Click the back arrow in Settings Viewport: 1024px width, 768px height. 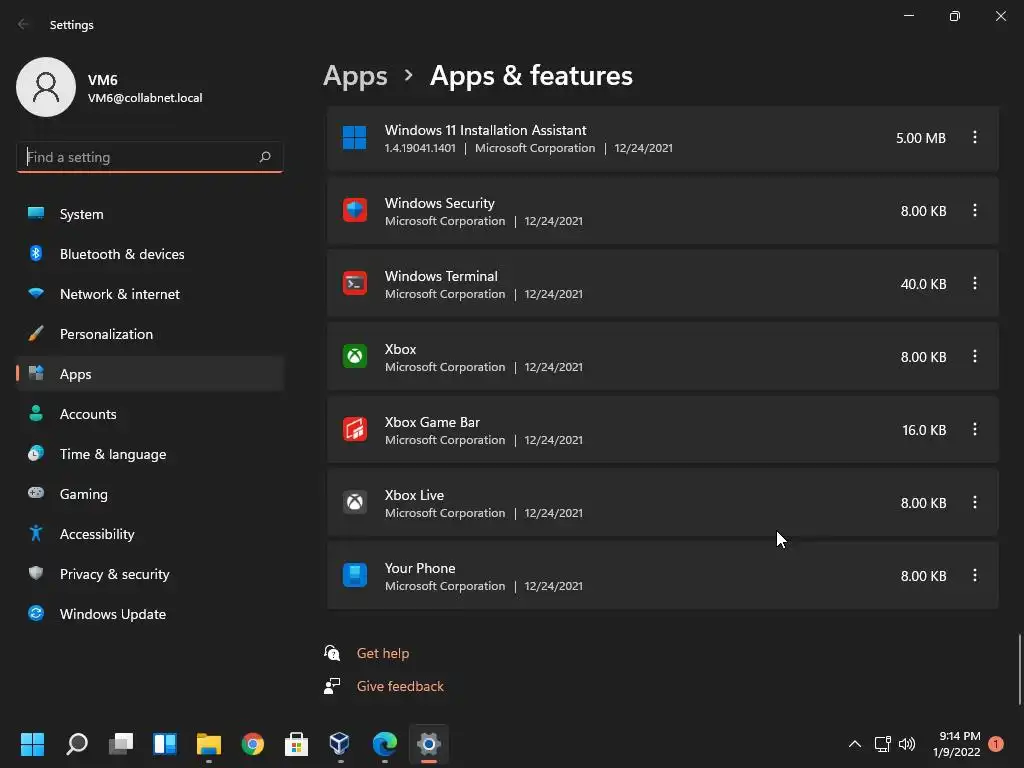[23, 24]
